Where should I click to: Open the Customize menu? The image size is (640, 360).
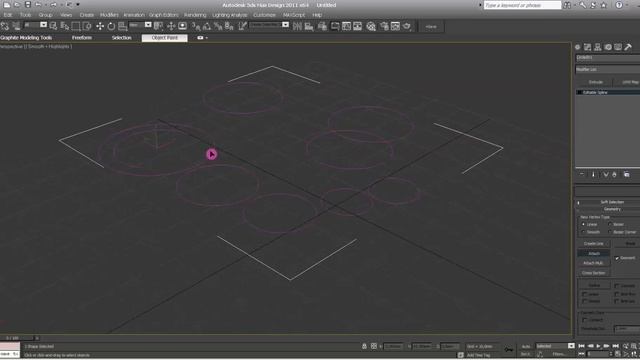[x=264, y=15]
